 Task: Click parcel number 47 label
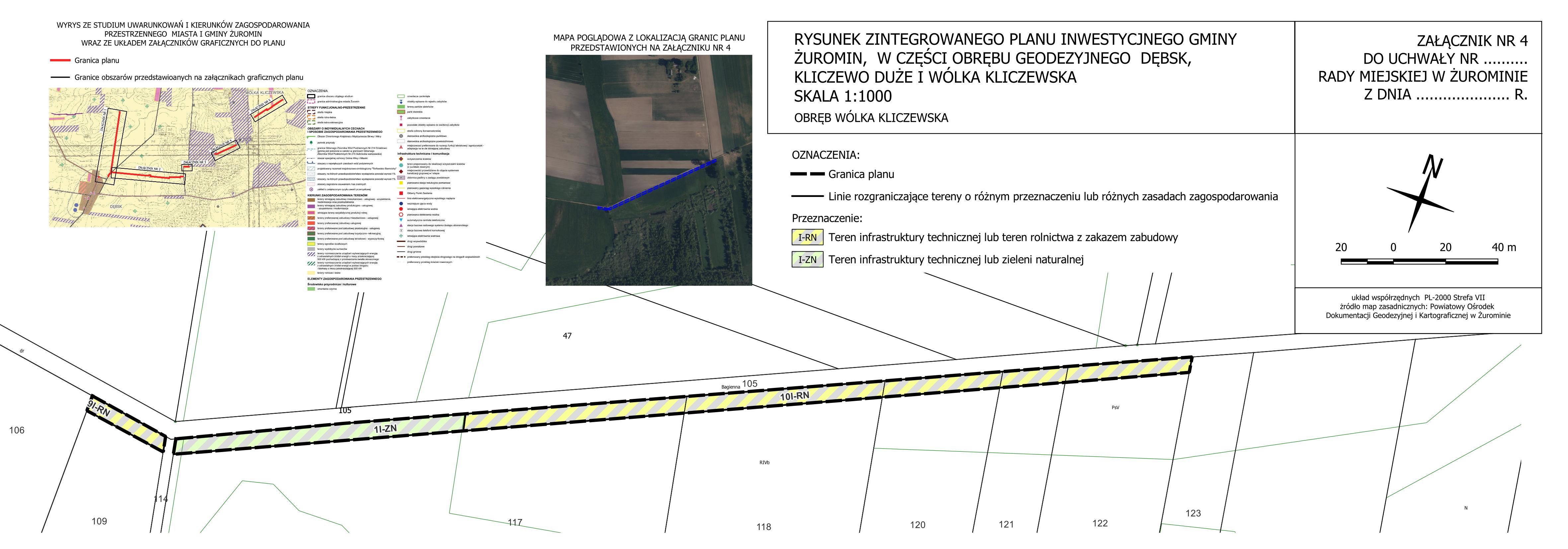pos(567,336)
